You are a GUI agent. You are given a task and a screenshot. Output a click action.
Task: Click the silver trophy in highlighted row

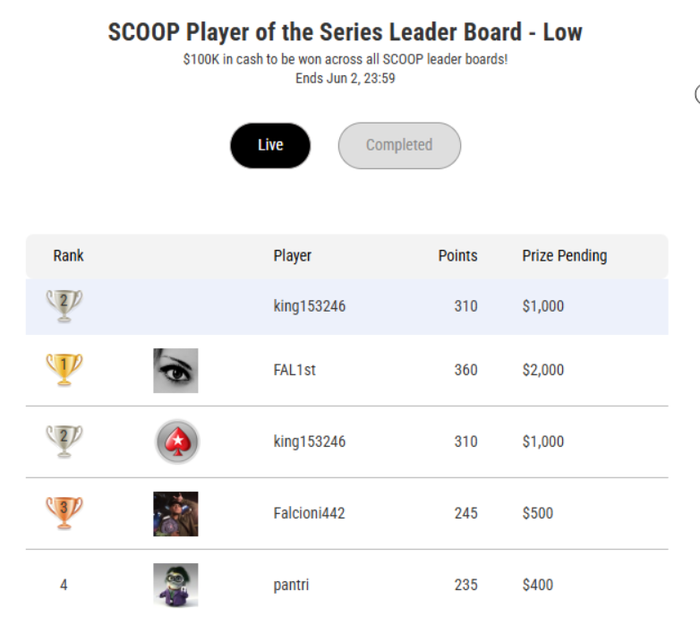coord(64,306)
